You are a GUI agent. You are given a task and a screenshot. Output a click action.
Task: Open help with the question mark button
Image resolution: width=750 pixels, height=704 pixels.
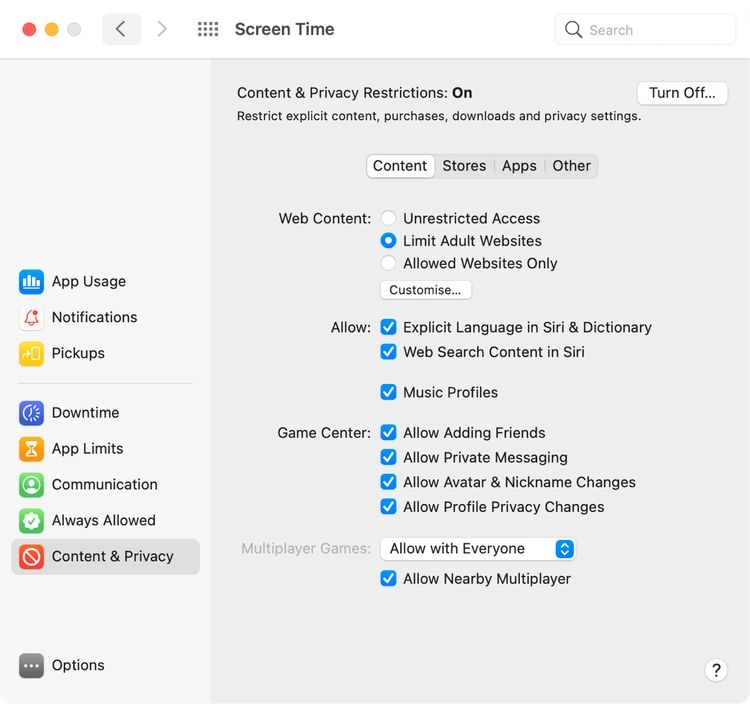pyautogui.click(x=716, y=670)
